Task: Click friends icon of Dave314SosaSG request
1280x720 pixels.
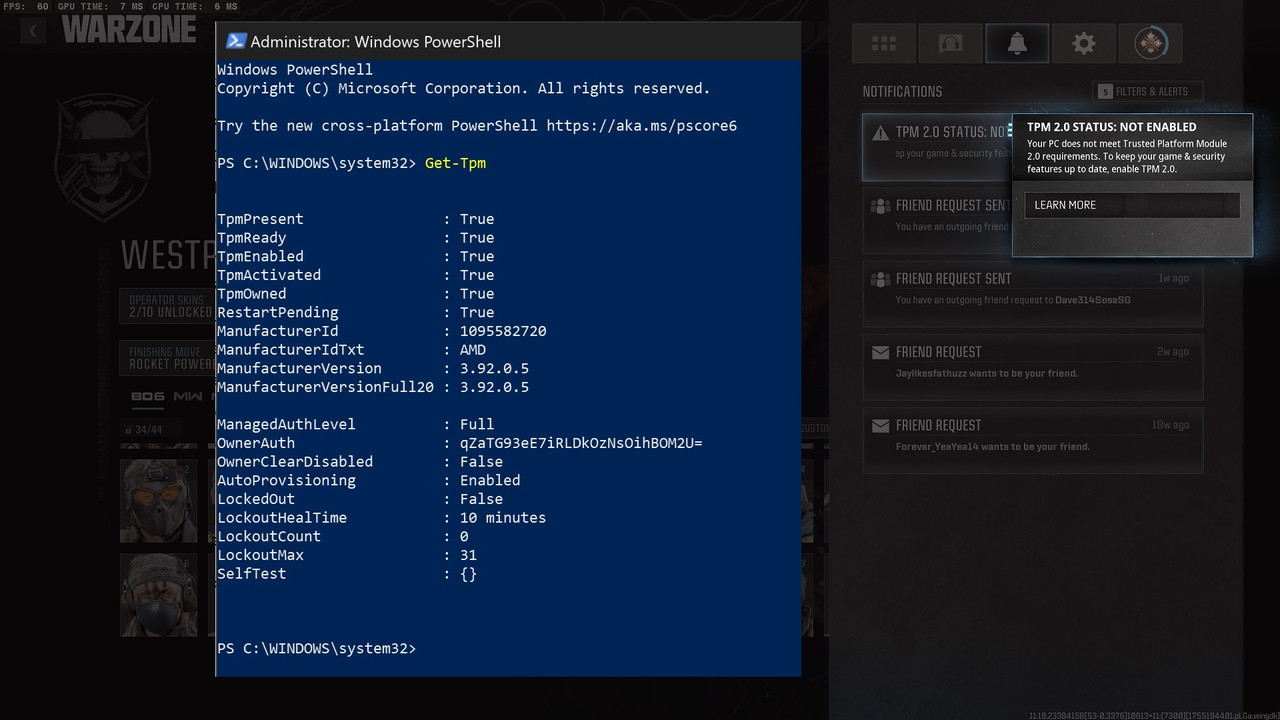Action: tap(880, 279)
